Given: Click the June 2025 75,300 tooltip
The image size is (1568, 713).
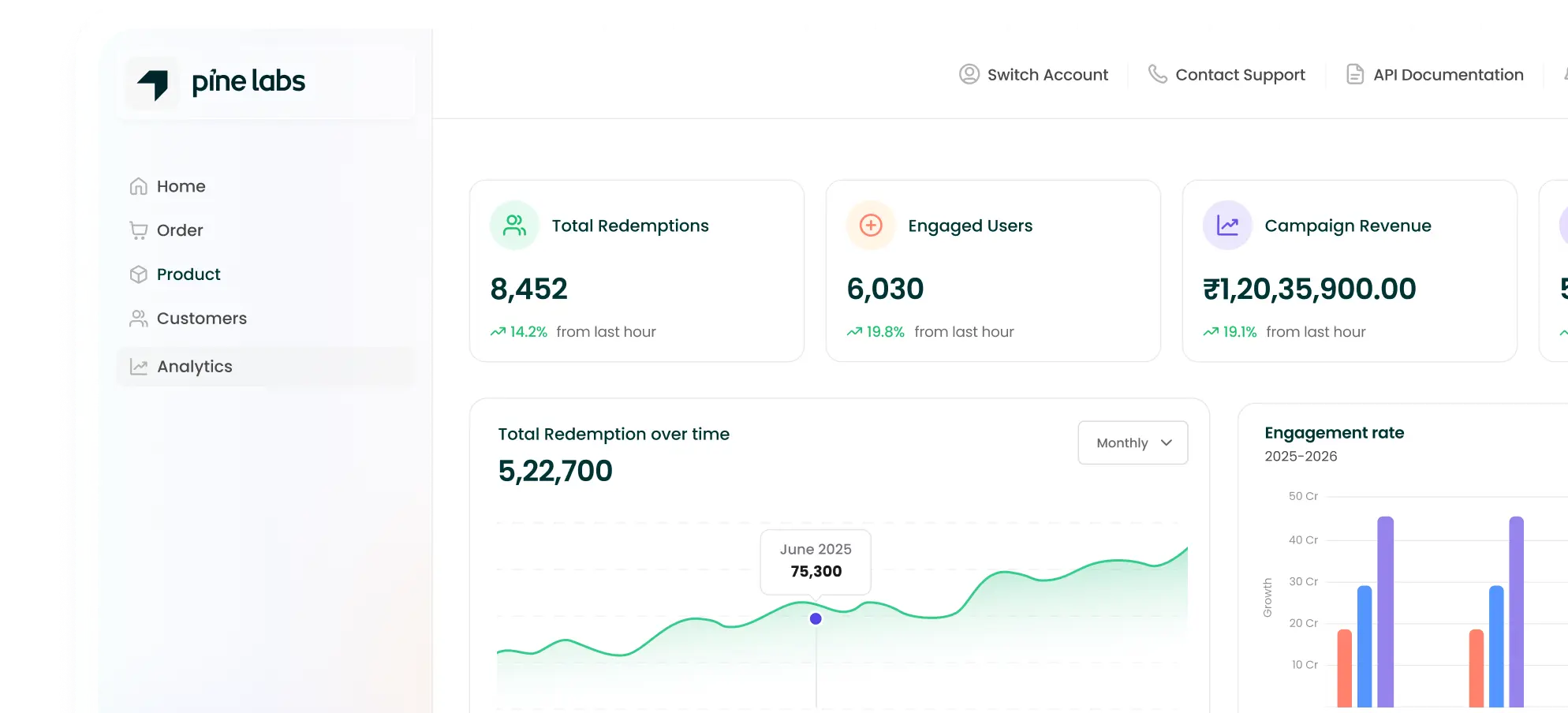Looking at the screenshot, I should pos(816,561).
